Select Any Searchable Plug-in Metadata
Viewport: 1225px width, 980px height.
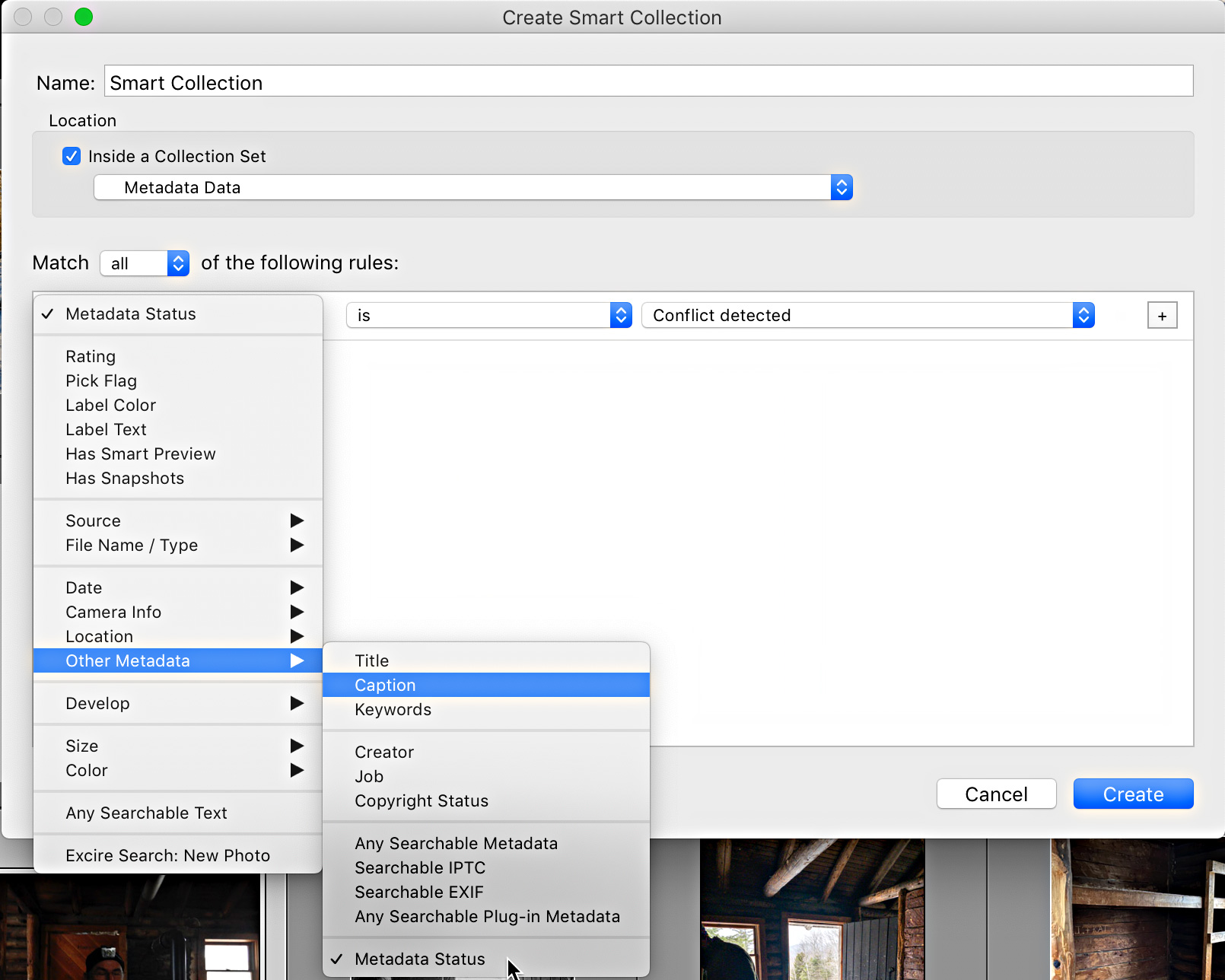[487, 916]
